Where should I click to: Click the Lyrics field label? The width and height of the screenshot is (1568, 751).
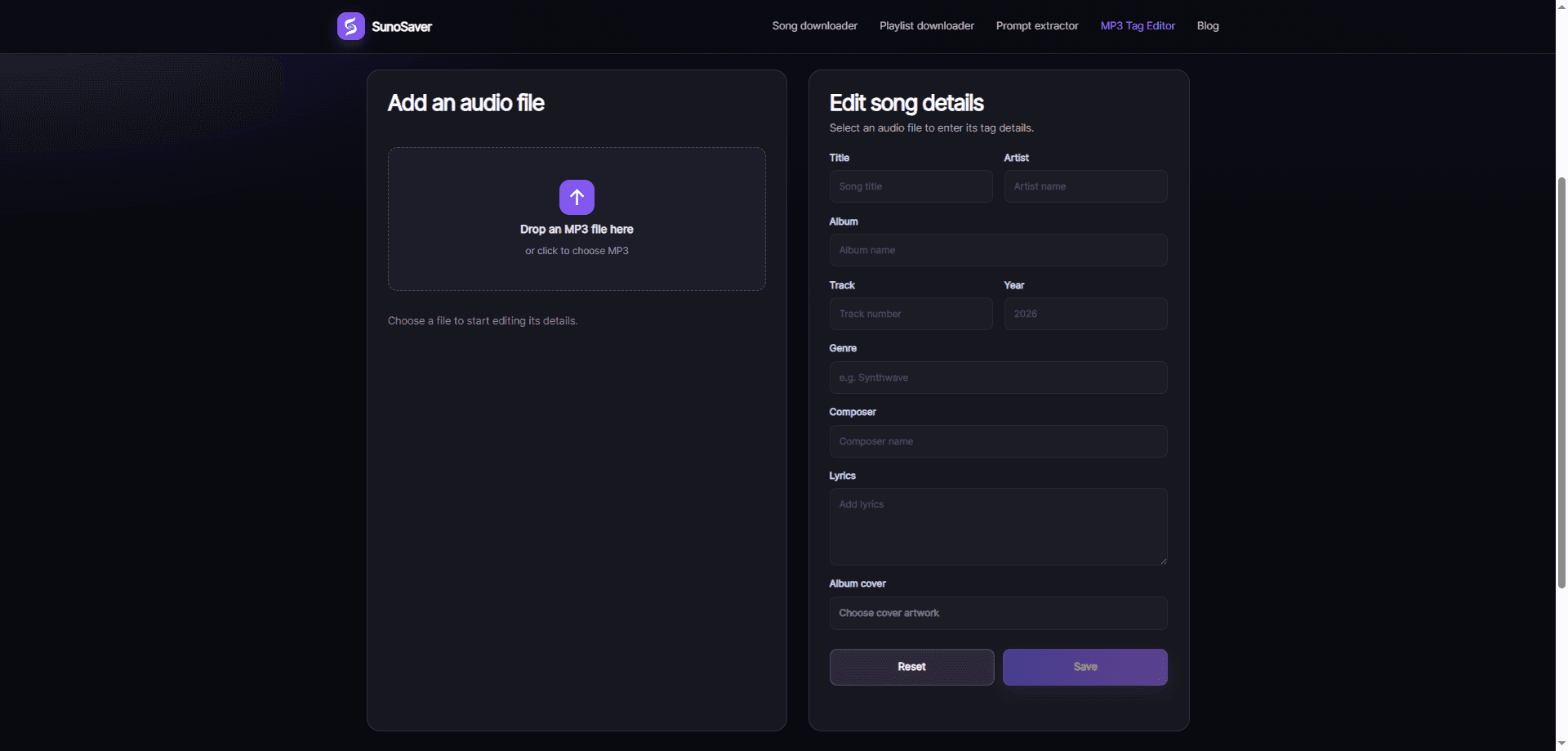842,476
